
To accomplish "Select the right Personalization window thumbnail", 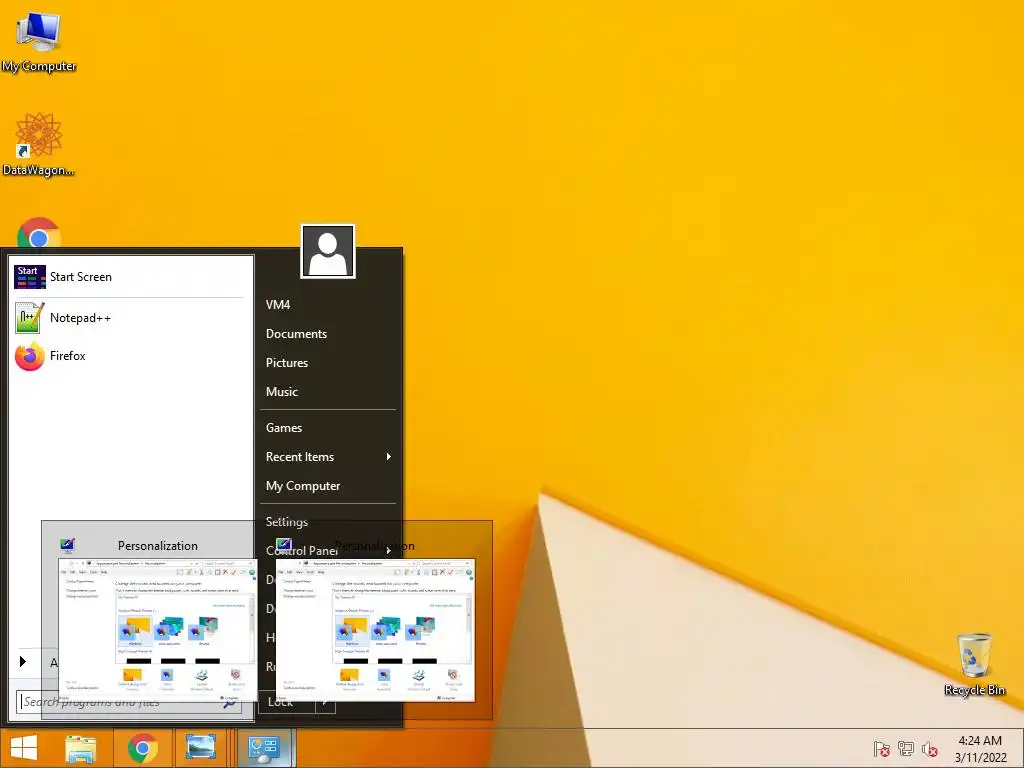I will click(x=375, y=630).
